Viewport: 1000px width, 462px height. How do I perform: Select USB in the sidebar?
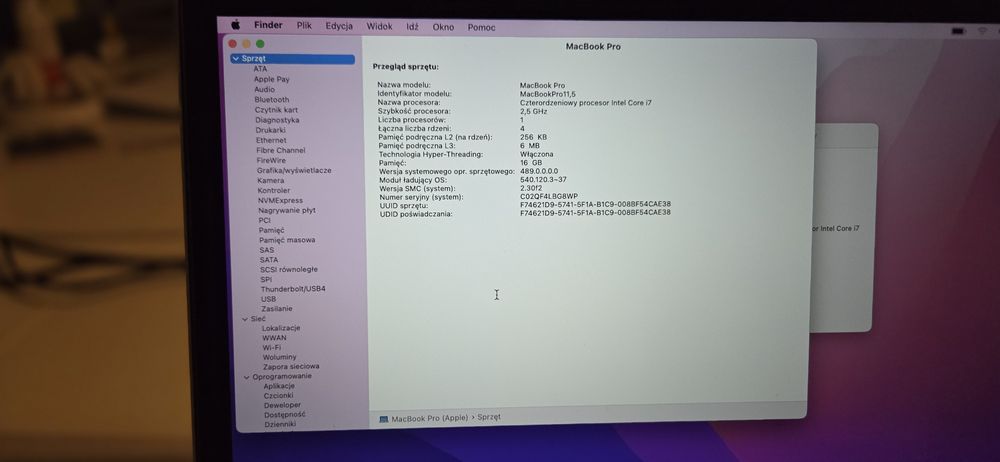268,299
